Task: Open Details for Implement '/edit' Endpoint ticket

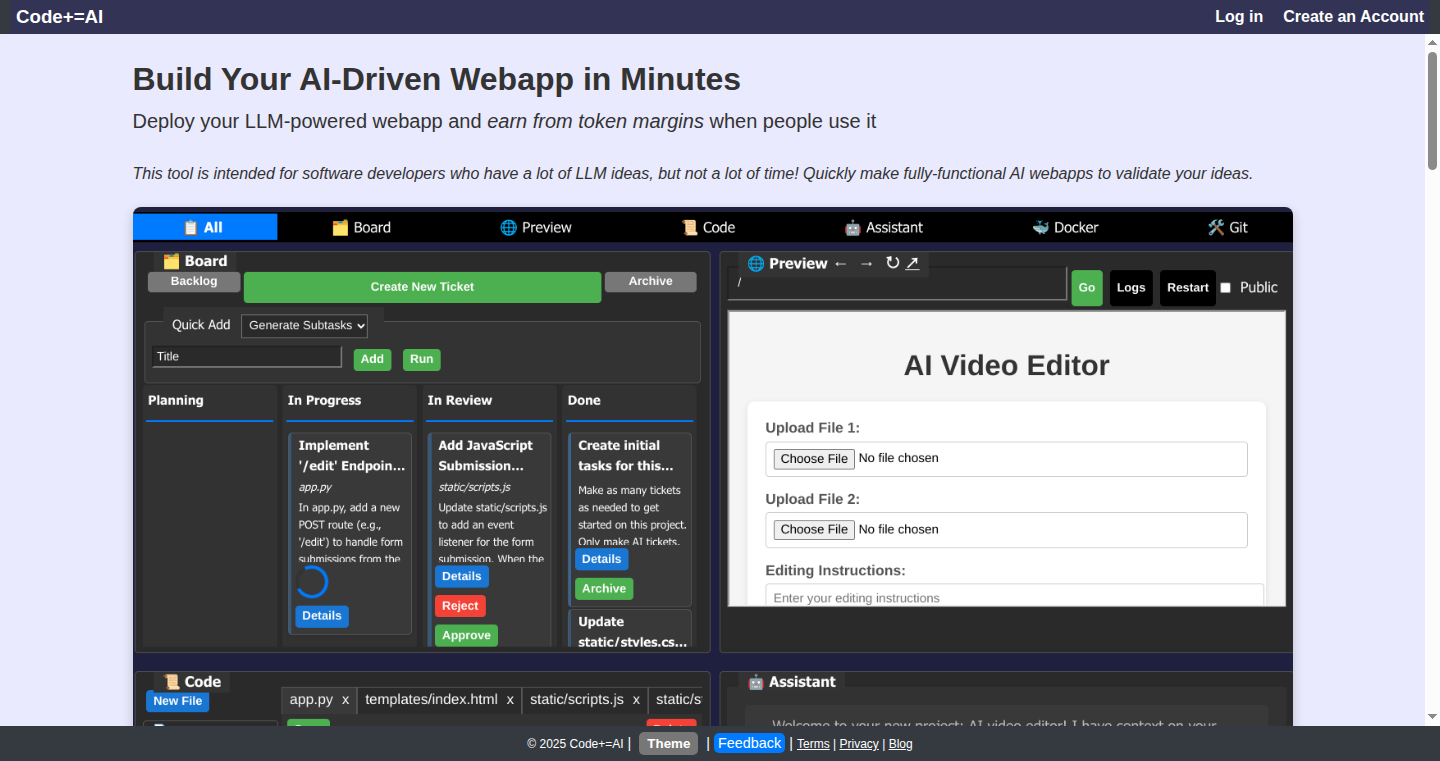Action: pos(322,616)
